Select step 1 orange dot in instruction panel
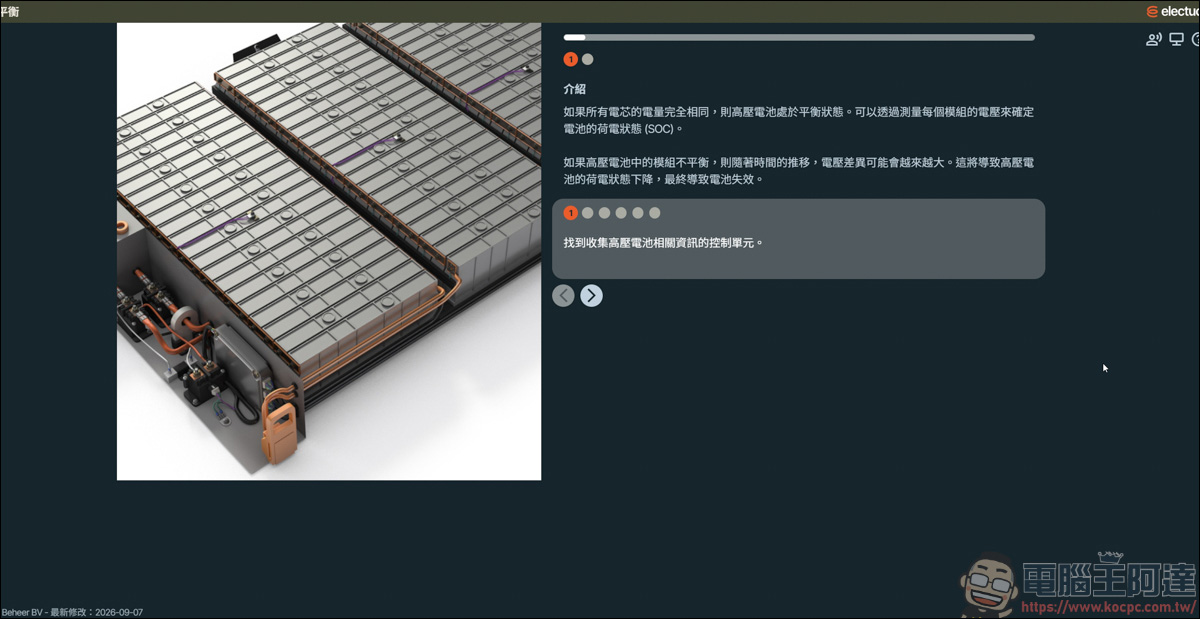Screen dimensions: 1200x619 571,213
